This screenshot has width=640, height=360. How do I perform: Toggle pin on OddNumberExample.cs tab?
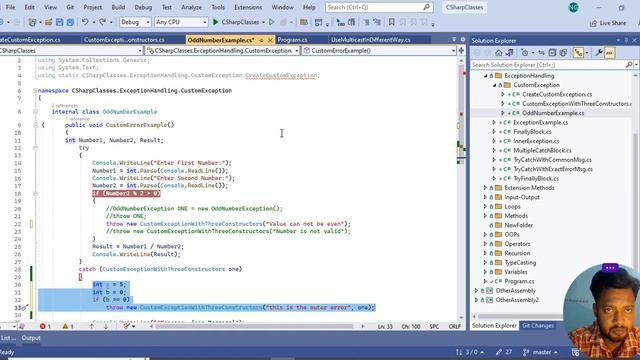261,40
